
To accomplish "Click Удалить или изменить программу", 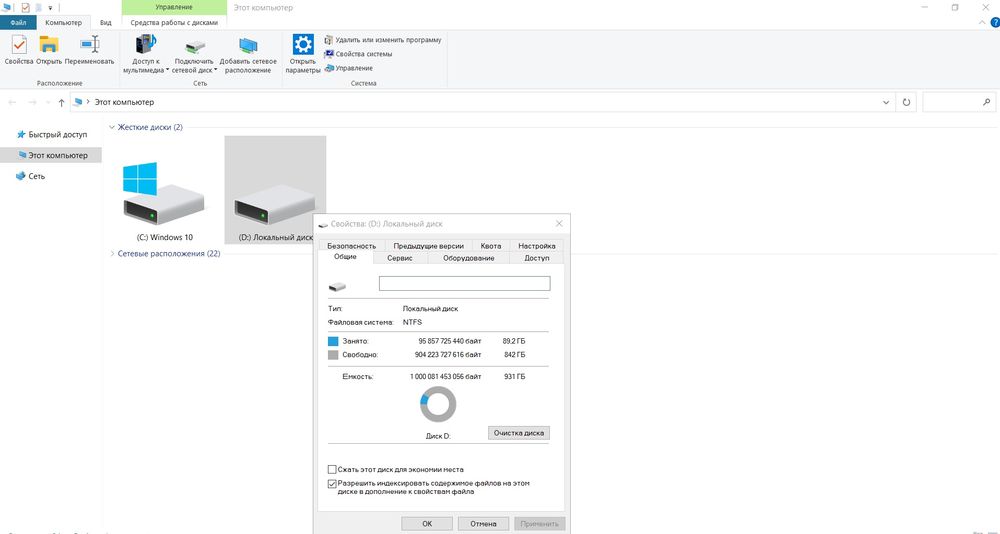I will [x=383, y=40].
